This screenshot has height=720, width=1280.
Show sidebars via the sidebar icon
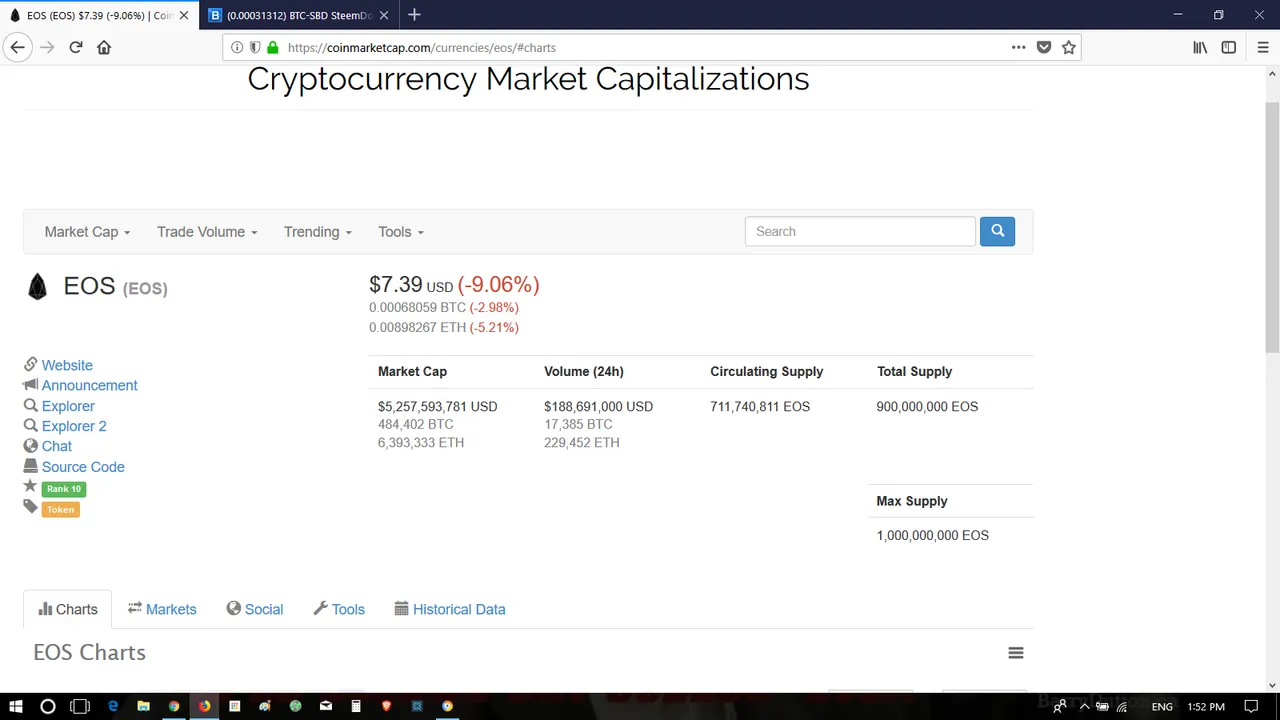click(x=1229, y=47)
